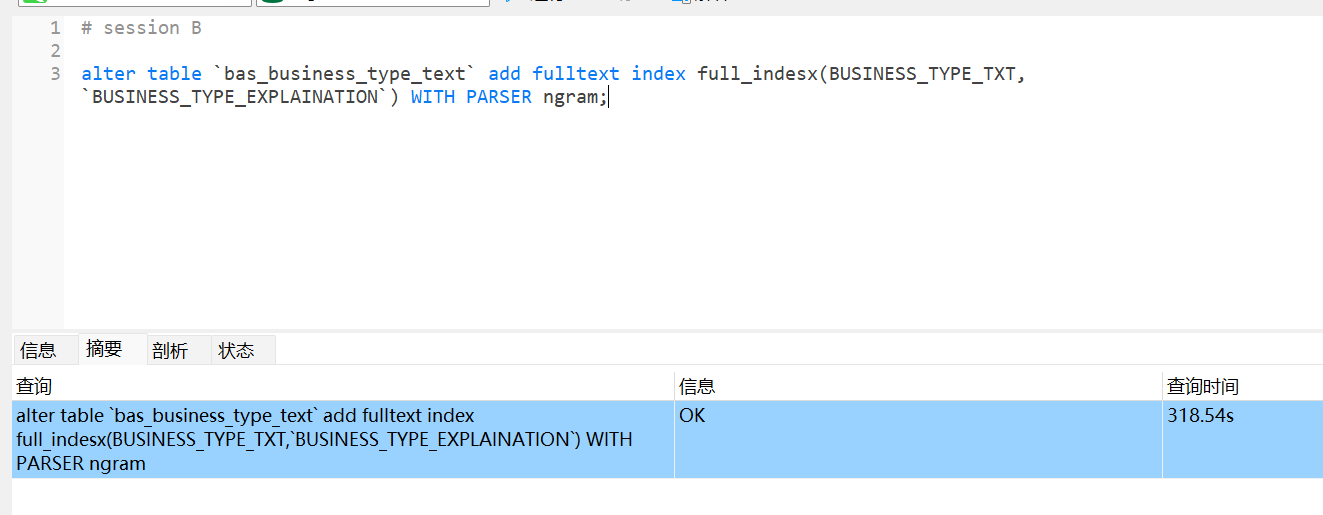Switch to the 信息 tab
The height and width of the screenshot is (515, 1323).
click(x=38, y=350)
